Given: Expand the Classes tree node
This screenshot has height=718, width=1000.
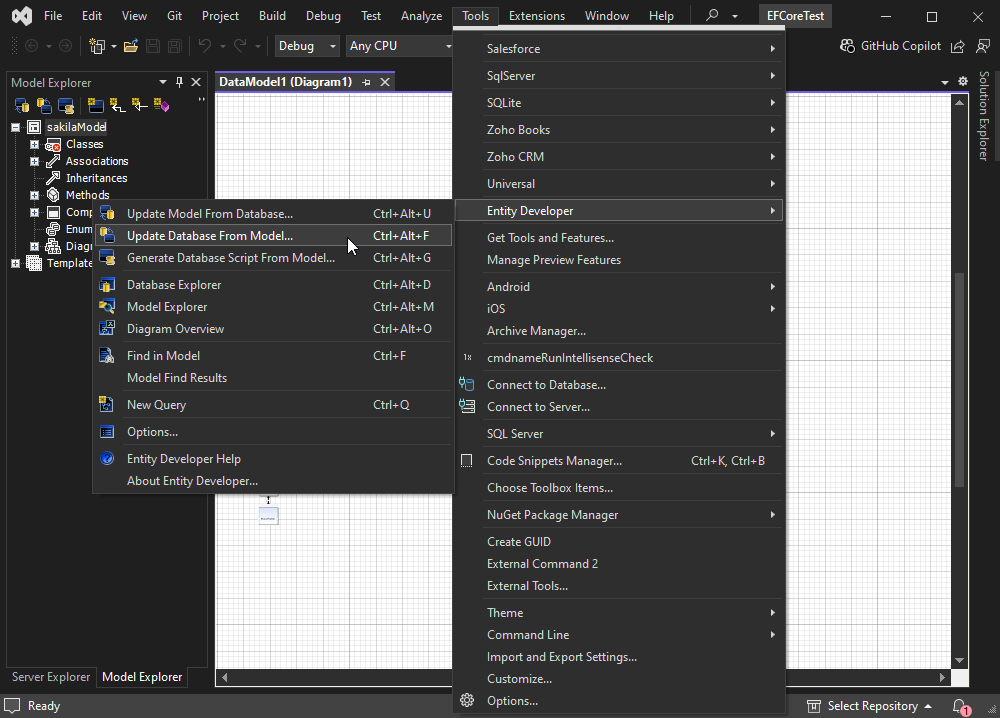Looking at the screenshot, I should 34,144.
